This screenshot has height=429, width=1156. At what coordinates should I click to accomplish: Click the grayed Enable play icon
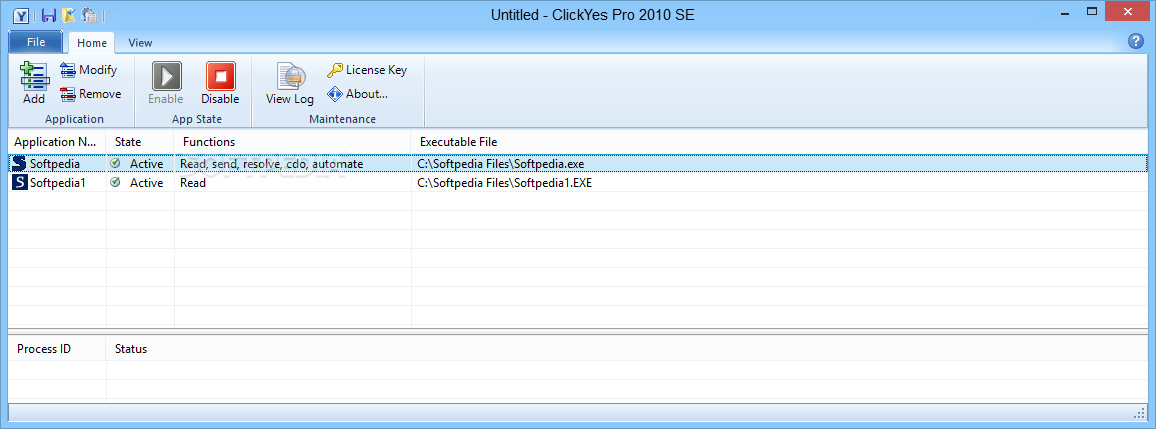166,76
